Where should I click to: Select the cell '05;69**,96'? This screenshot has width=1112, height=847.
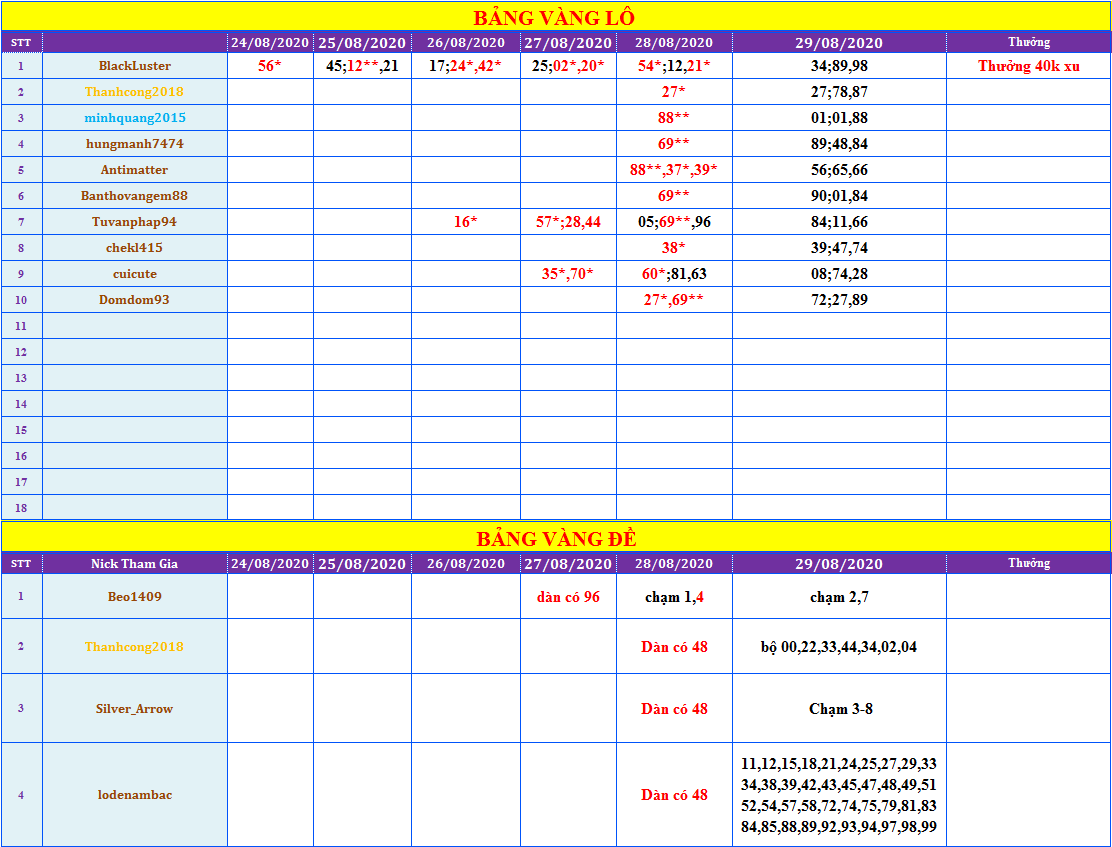674,222
